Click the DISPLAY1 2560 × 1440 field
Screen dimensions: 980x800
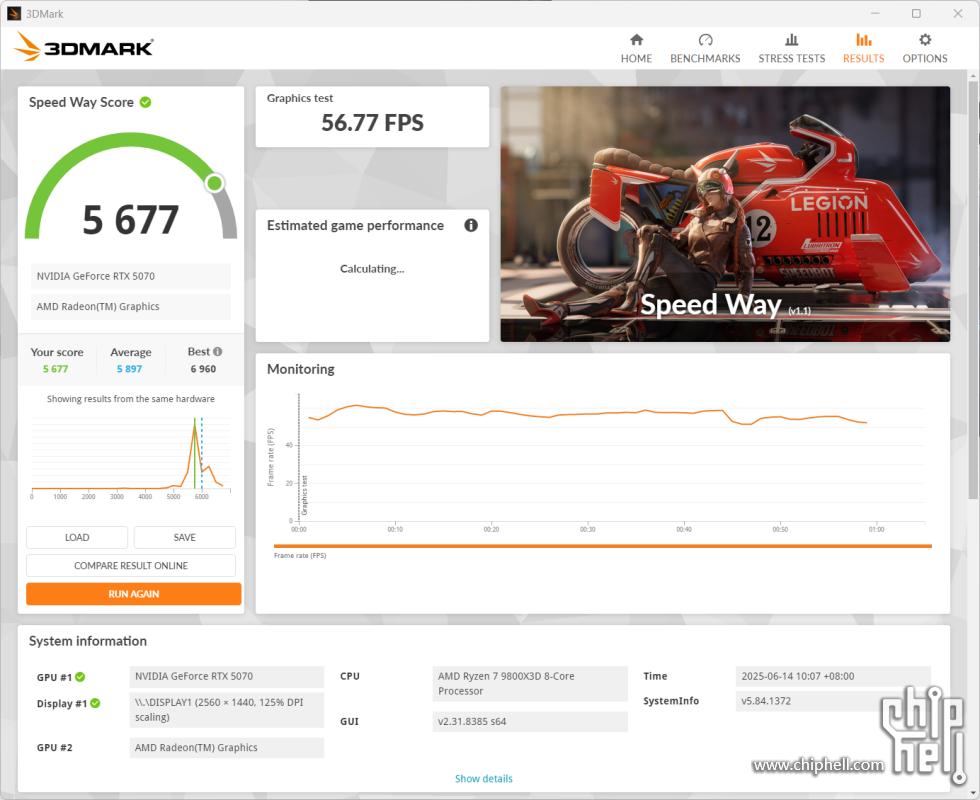click(227, 710)
